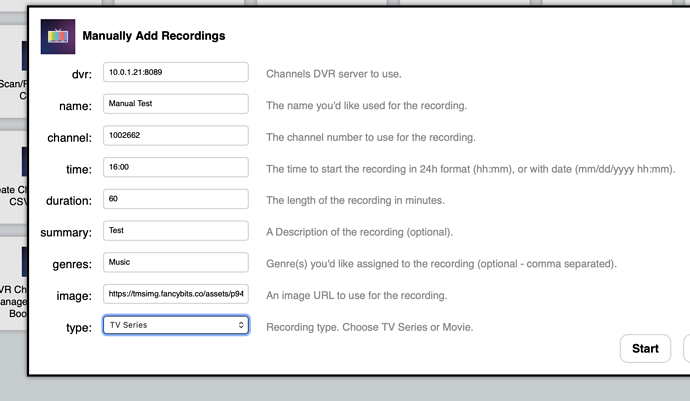Select the channel field showing 1002662
The height and width of the screenshot is (401, 690).
point(175,136)
